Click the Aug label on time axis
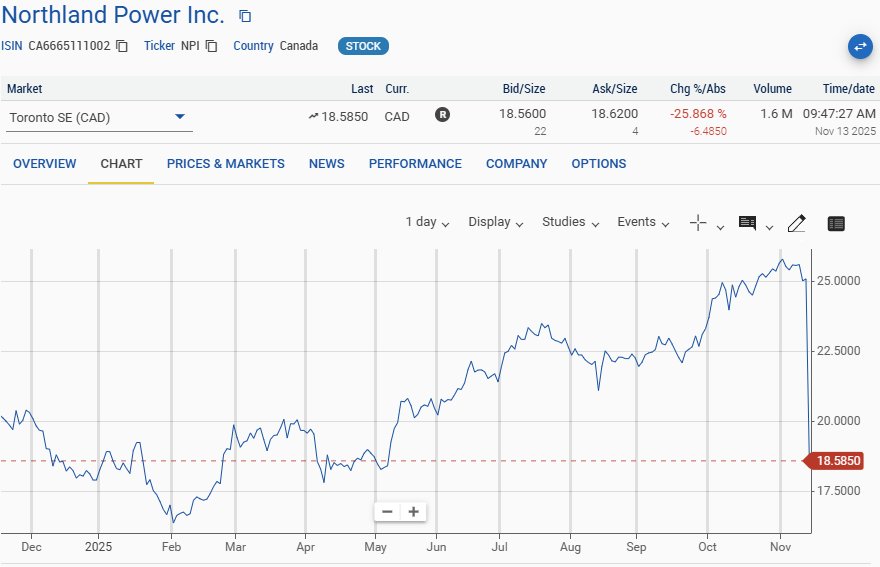This screenshot has width=880, height=567. 570,547
